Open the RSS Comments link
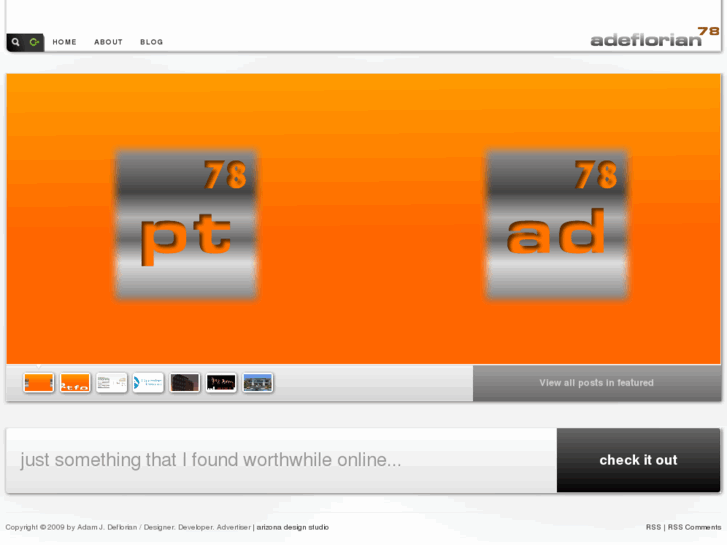This screenshot has height=545, width=727. click(694, 527)
